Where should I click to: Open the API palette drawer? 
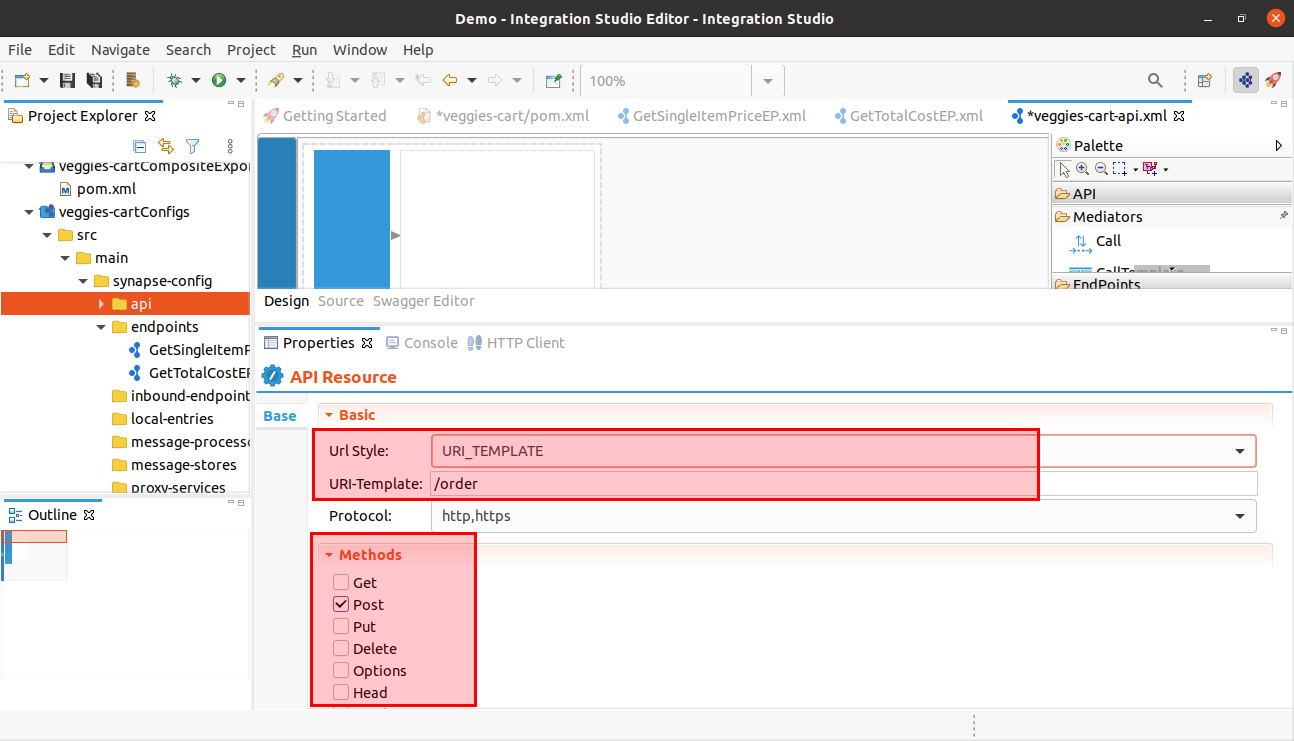pyautogui.click(x=1172, y=194)
